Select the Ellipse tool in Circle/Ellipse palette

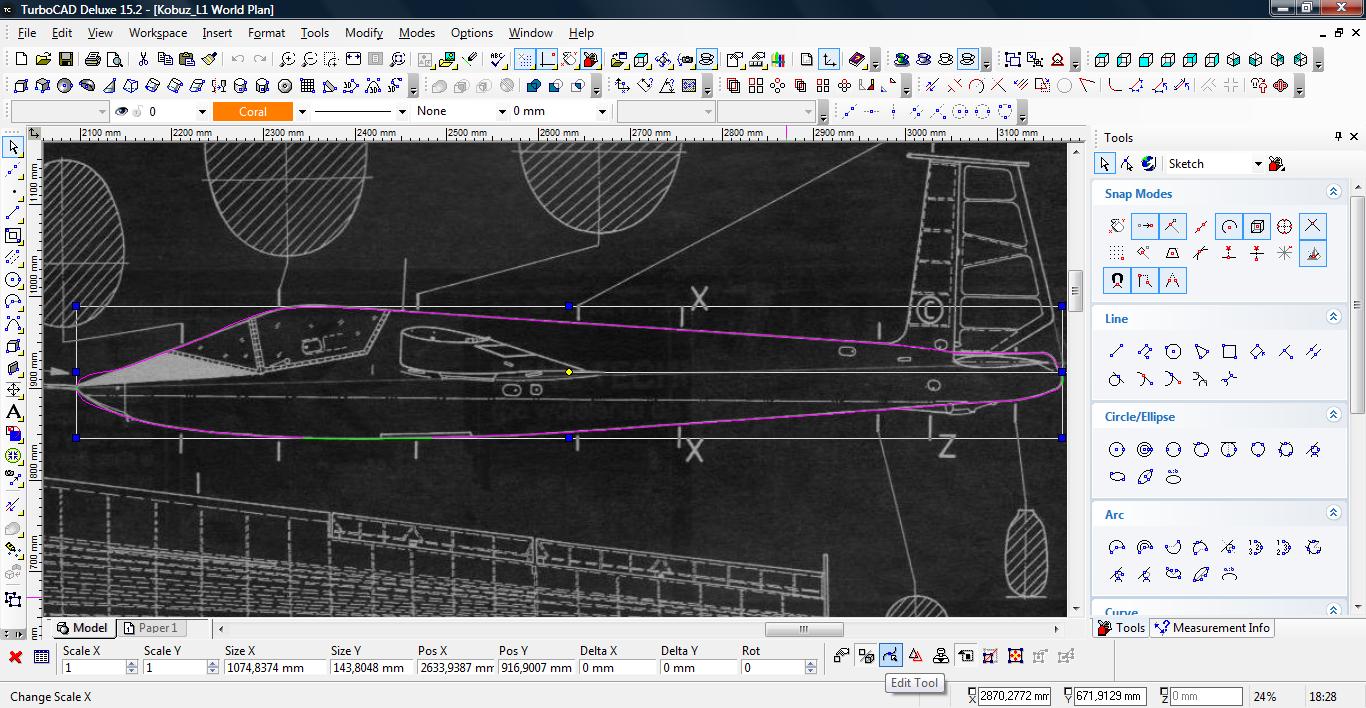(1117, 477)
